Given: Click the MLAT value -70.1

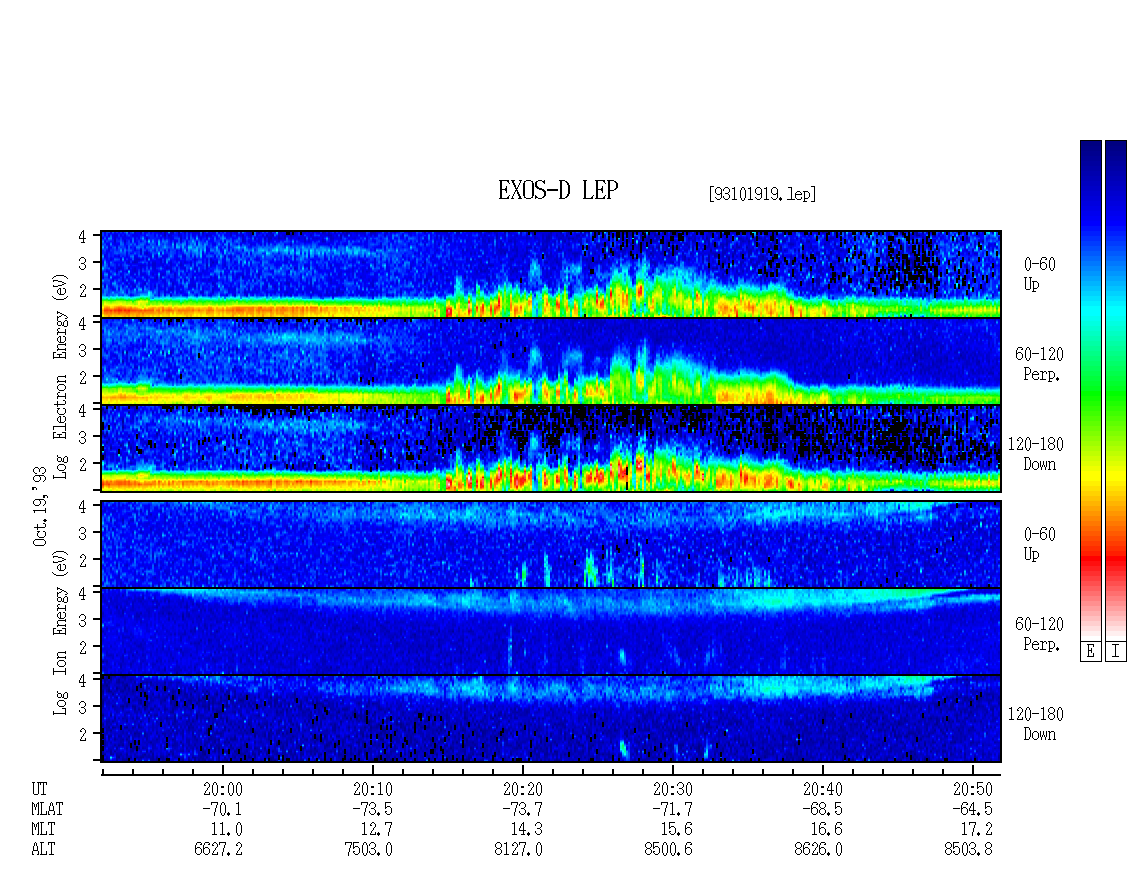Looking at the screenshot, I should pos(223,809).
